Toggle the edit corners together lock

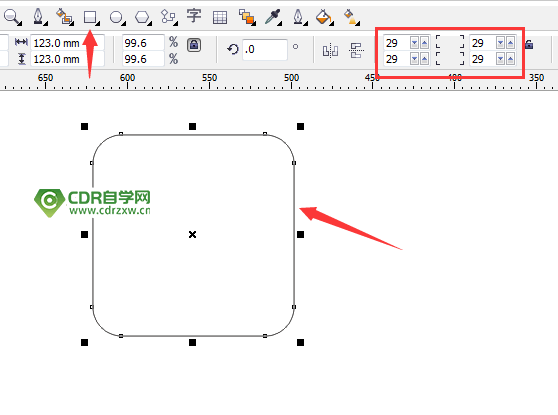529,44
